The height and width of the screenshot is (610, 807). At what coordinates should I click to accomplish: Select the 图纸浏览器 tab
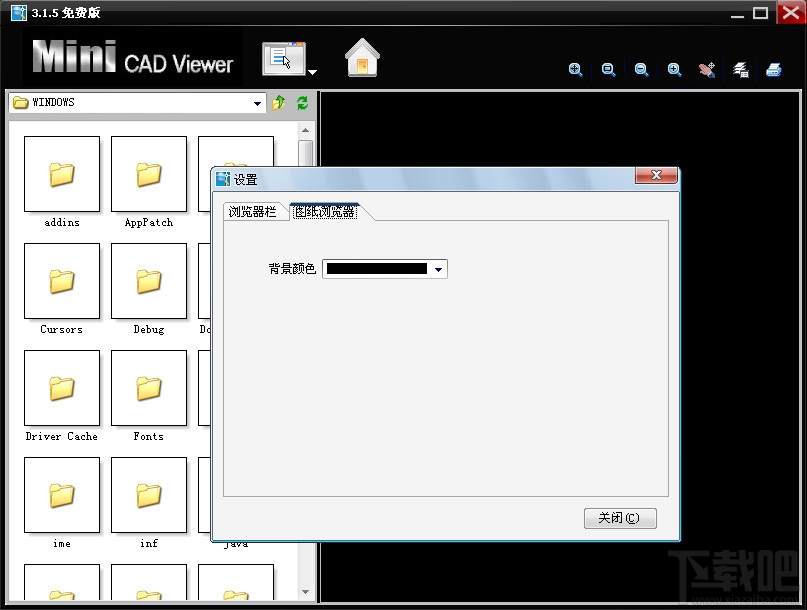(x=325, y=211)
